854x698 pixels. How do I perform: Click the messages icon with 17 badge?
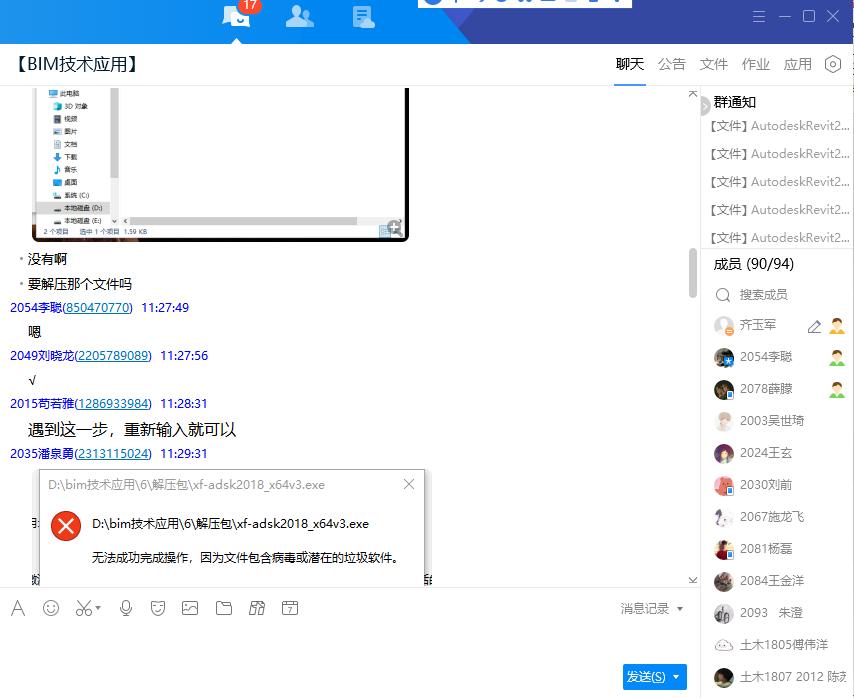tap(236, 16)
